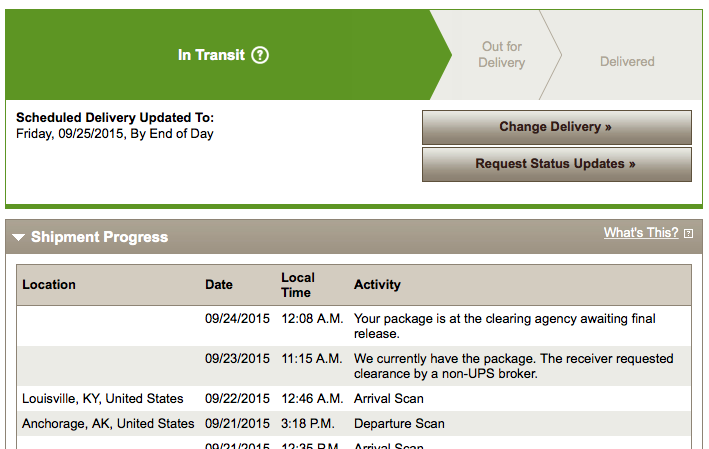Click the Date column header

[219, 284]
